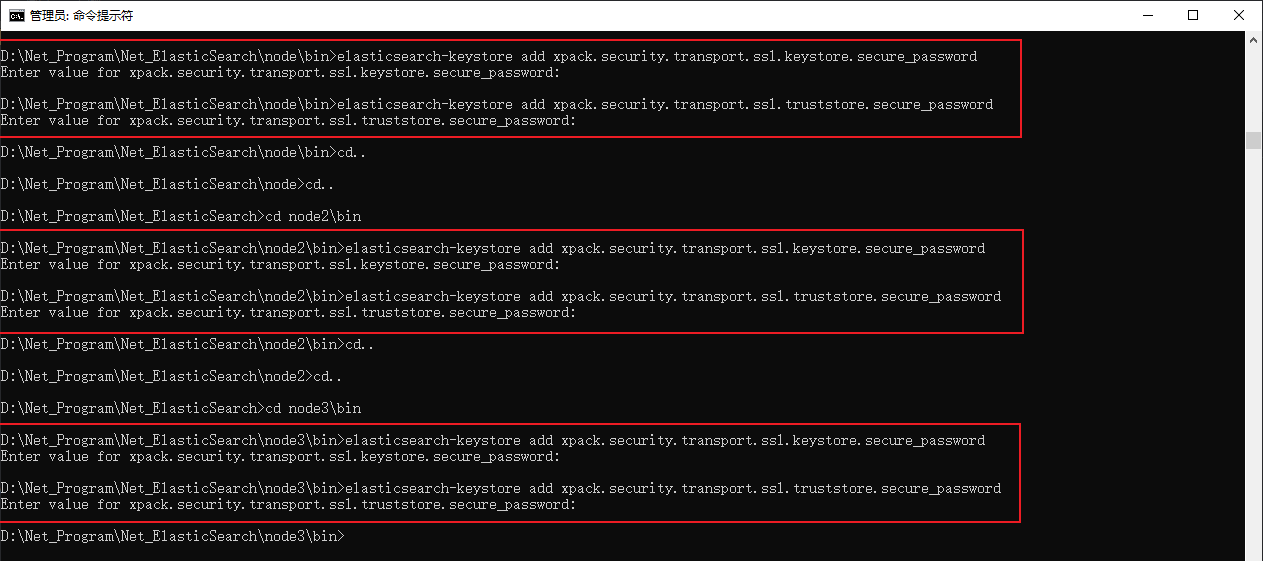Screen dimensions: 1263x561
Task: Click the node3\bin truststore.secure_password add command
Action: pyautogui.click(x=501, y=488)
